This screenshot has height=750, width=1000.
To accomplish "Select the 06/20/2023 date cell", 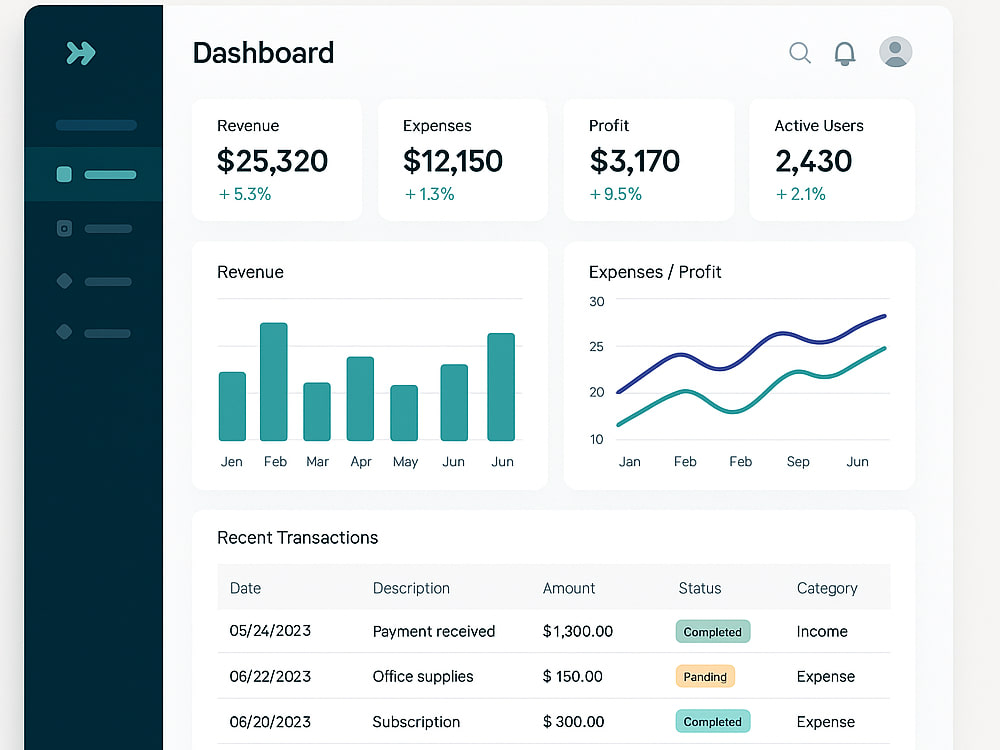I will 270,721.
